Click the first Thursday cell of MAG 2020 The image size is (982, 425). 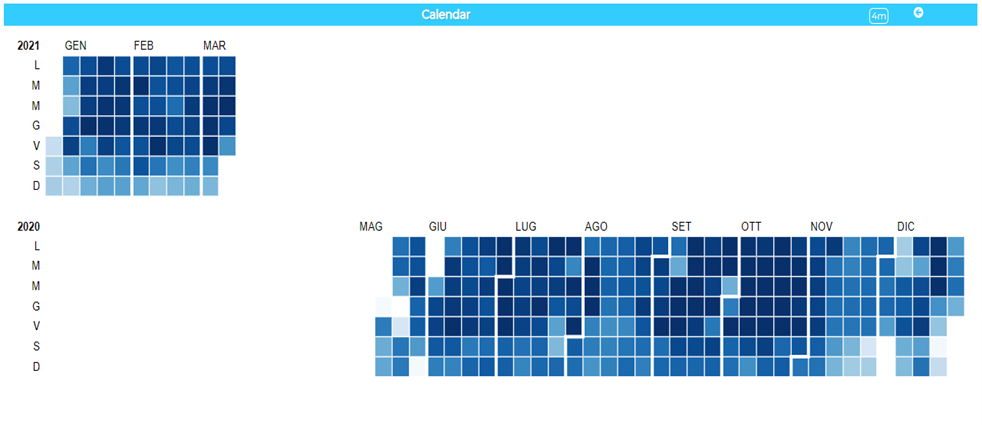384,306
